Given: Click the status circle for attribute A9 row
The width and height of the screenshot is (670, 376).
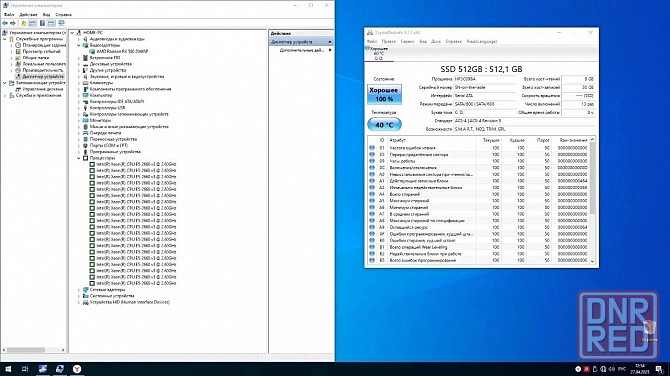Looking at the screenshot, I should pyautogui.click(x=372, y=227).
